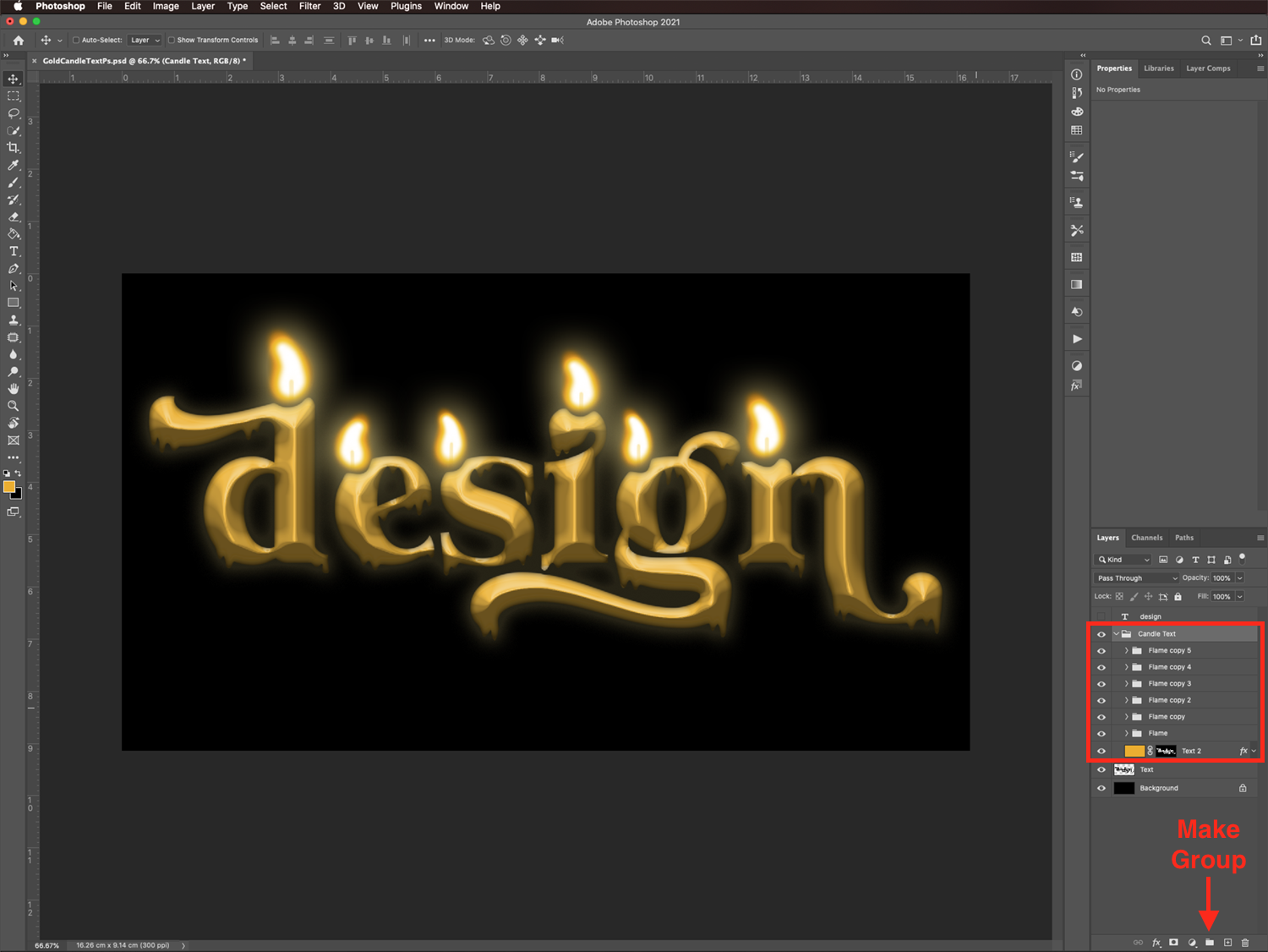This screenshot has width=1268, height=952.
Task: Open the Layers panel menu icon
Action: click(x=1260, y=538)
